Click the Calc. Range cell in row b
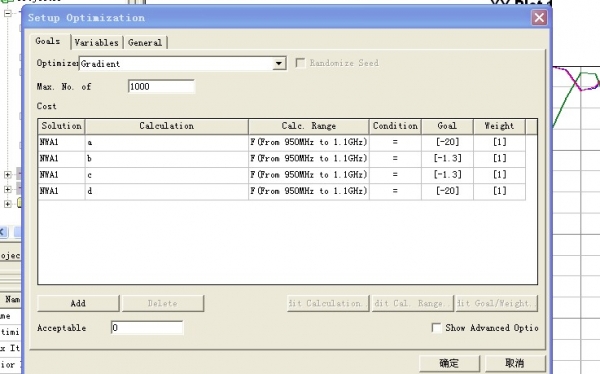Image resolution: width=600 pixels, height=374 pixels. pos(308,158)
